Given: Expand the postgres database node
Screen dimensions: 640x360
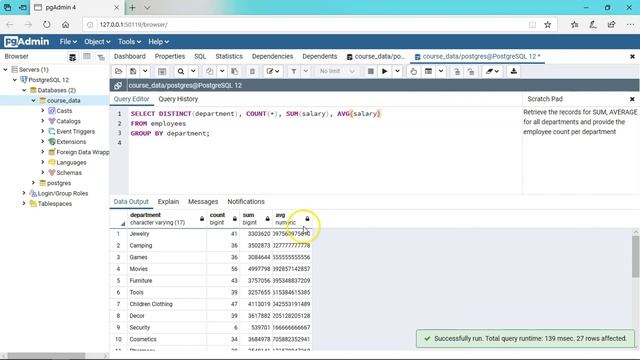Looking at the screenshot, I should pos(33,182).
